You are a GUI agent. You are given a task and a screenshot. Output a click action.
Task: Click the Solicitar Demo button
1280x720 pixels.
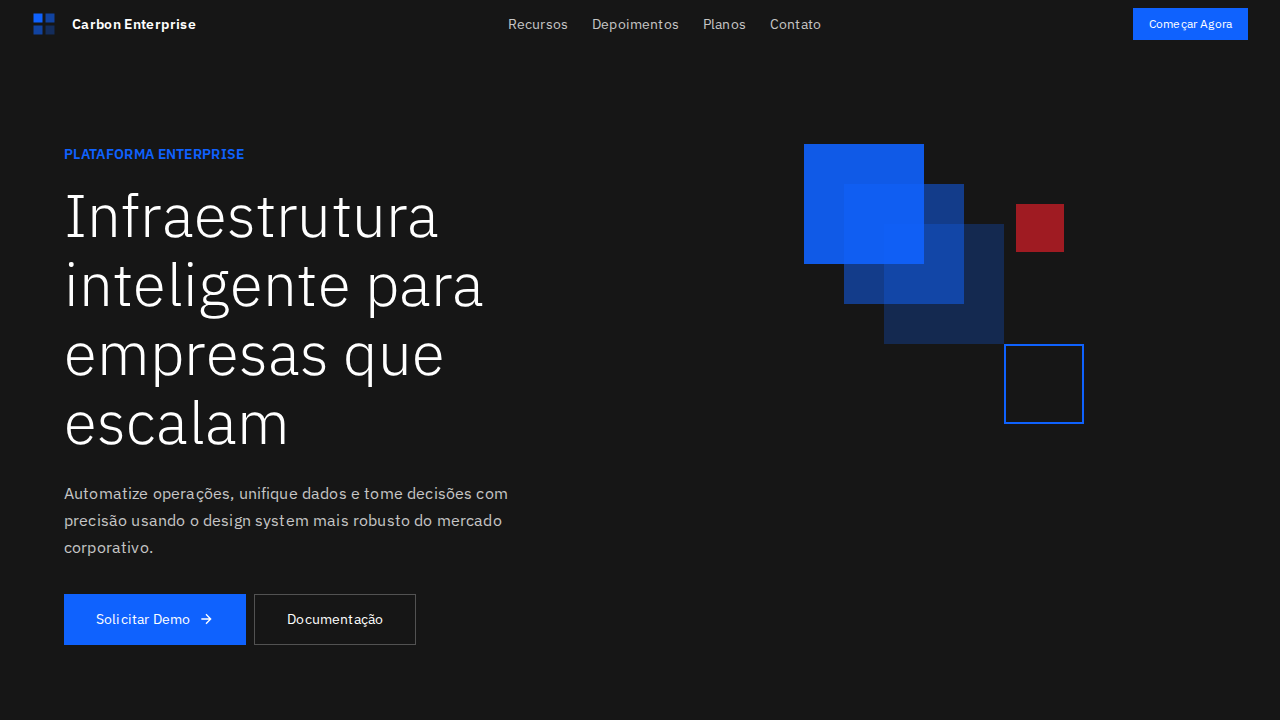(155, 619)
